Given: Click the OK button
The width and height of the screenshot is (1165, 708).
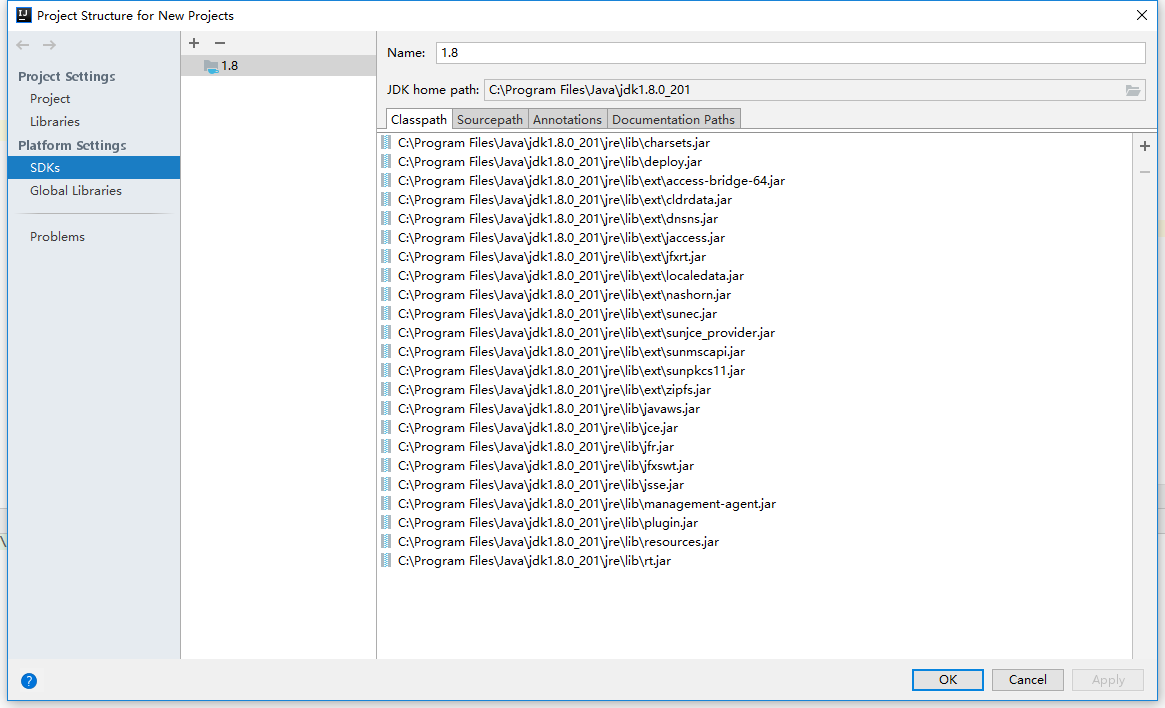Looking at the screenshot, I should point(947,679).
